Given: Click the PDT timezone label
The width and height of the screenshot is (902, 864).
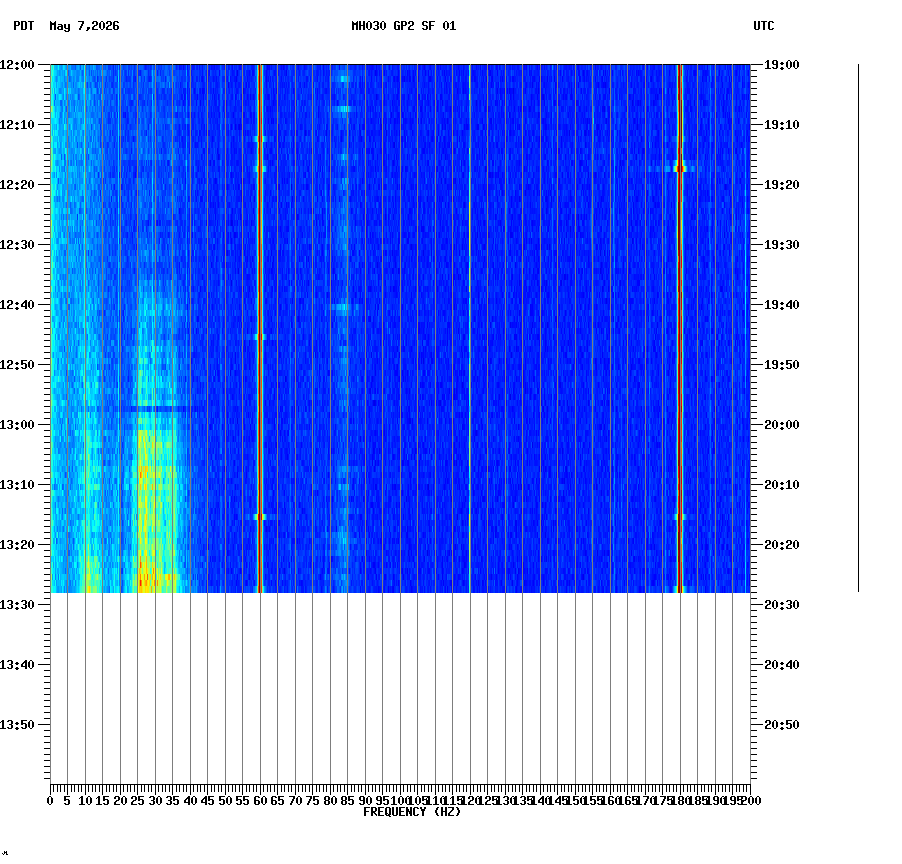Looking at the screenshot, I should 24,26.
